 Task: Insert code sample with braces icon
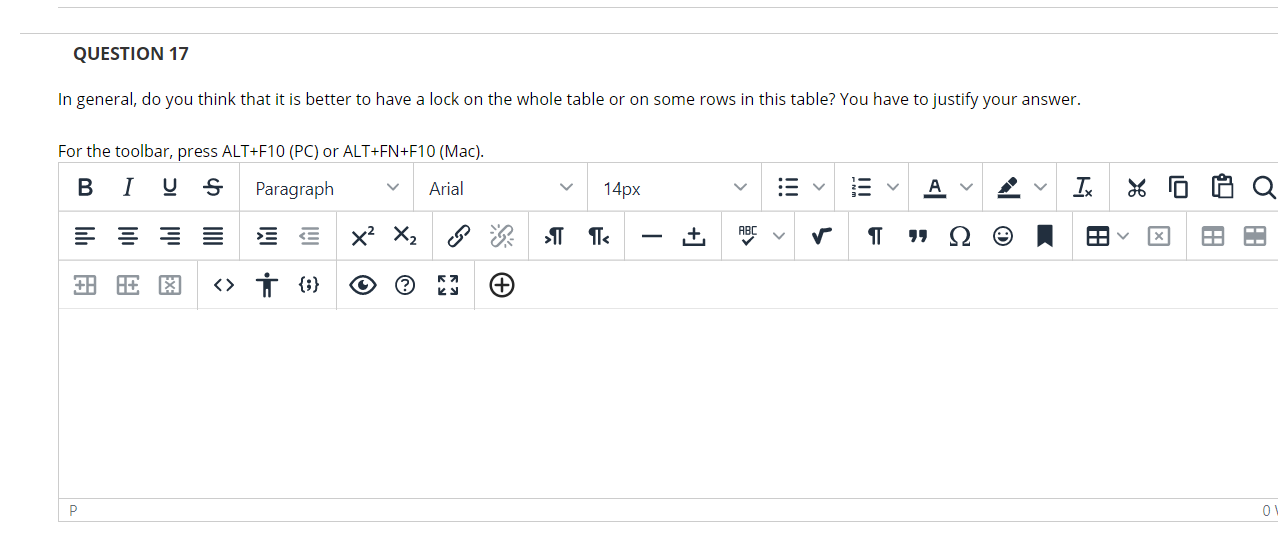click(x=309, y=285)
